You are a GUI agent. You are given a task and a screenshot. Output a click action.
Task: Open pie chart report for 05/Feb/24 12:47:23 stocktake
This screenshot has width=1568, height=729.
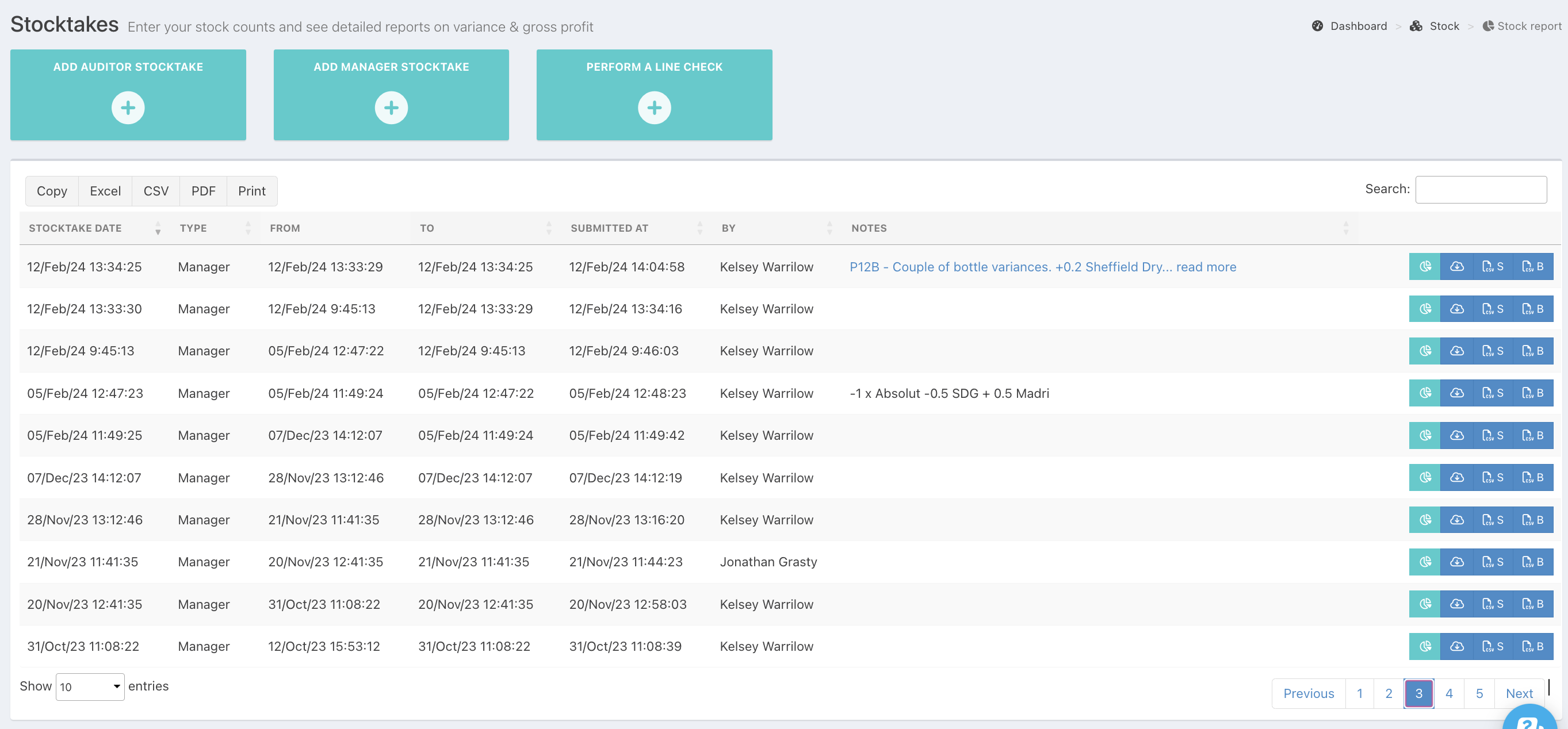tap(1425, 393)
